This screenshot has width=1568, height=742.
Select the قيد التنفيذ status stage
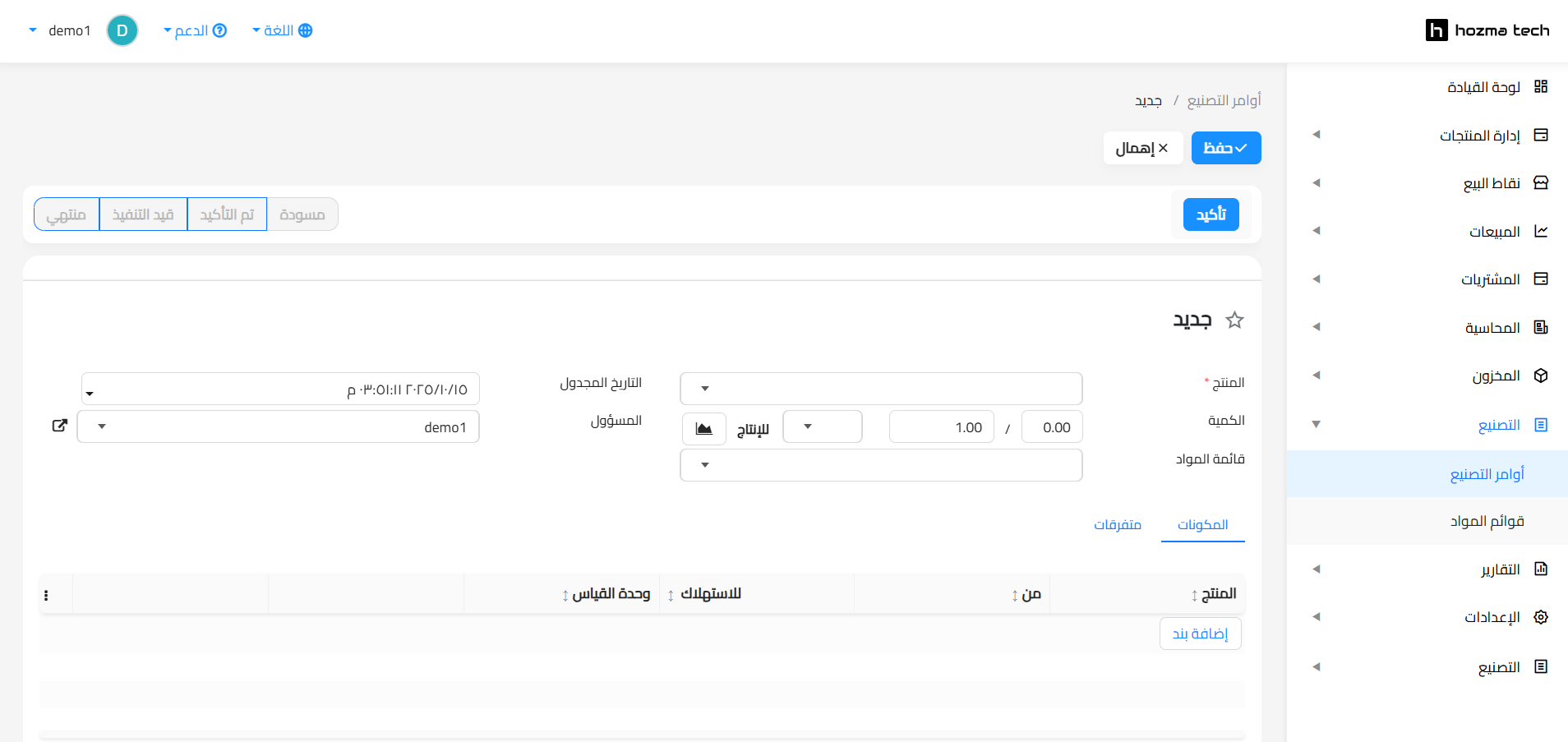[143, 214]
